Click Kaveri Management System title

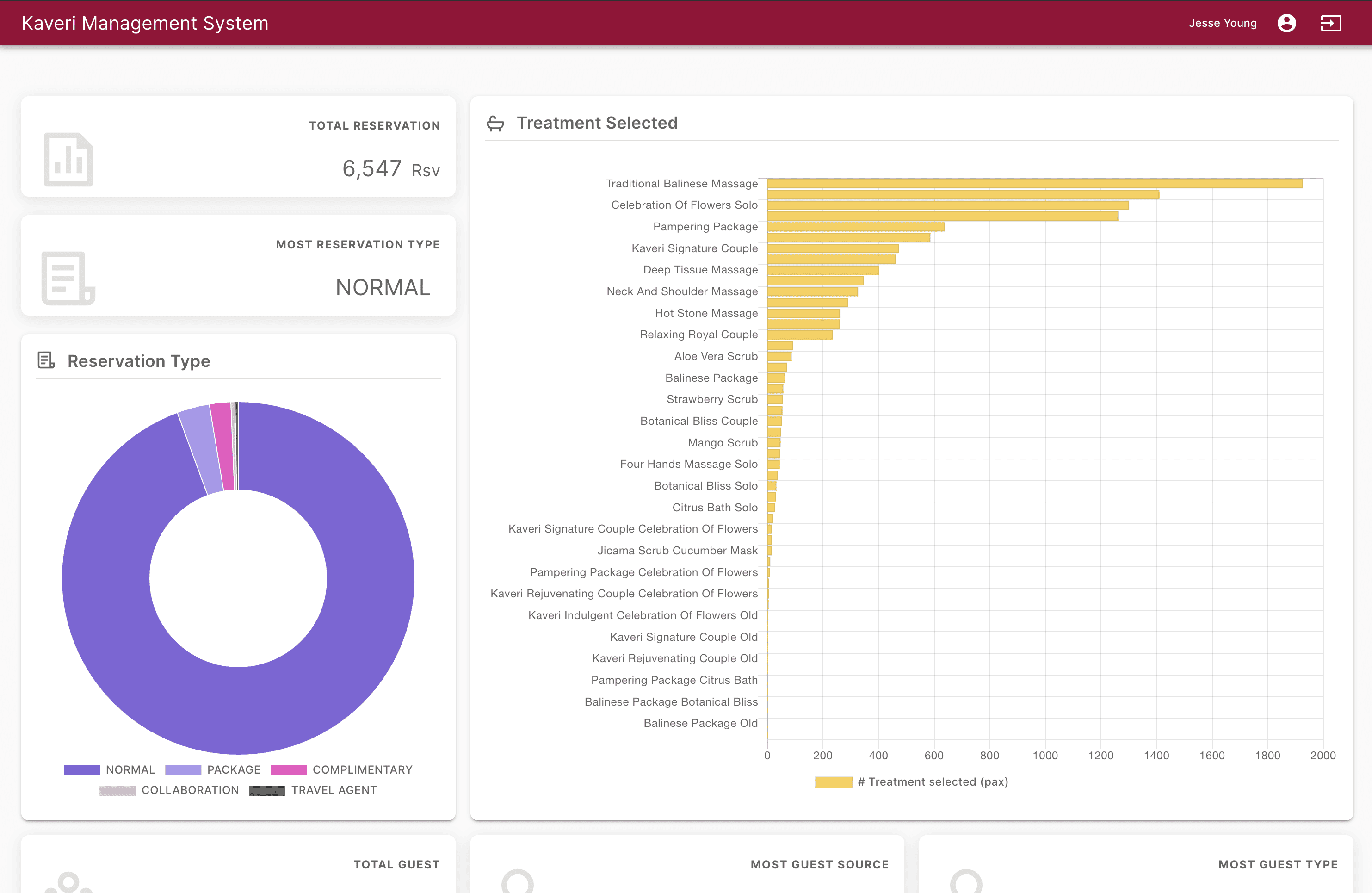coord(145,23)
